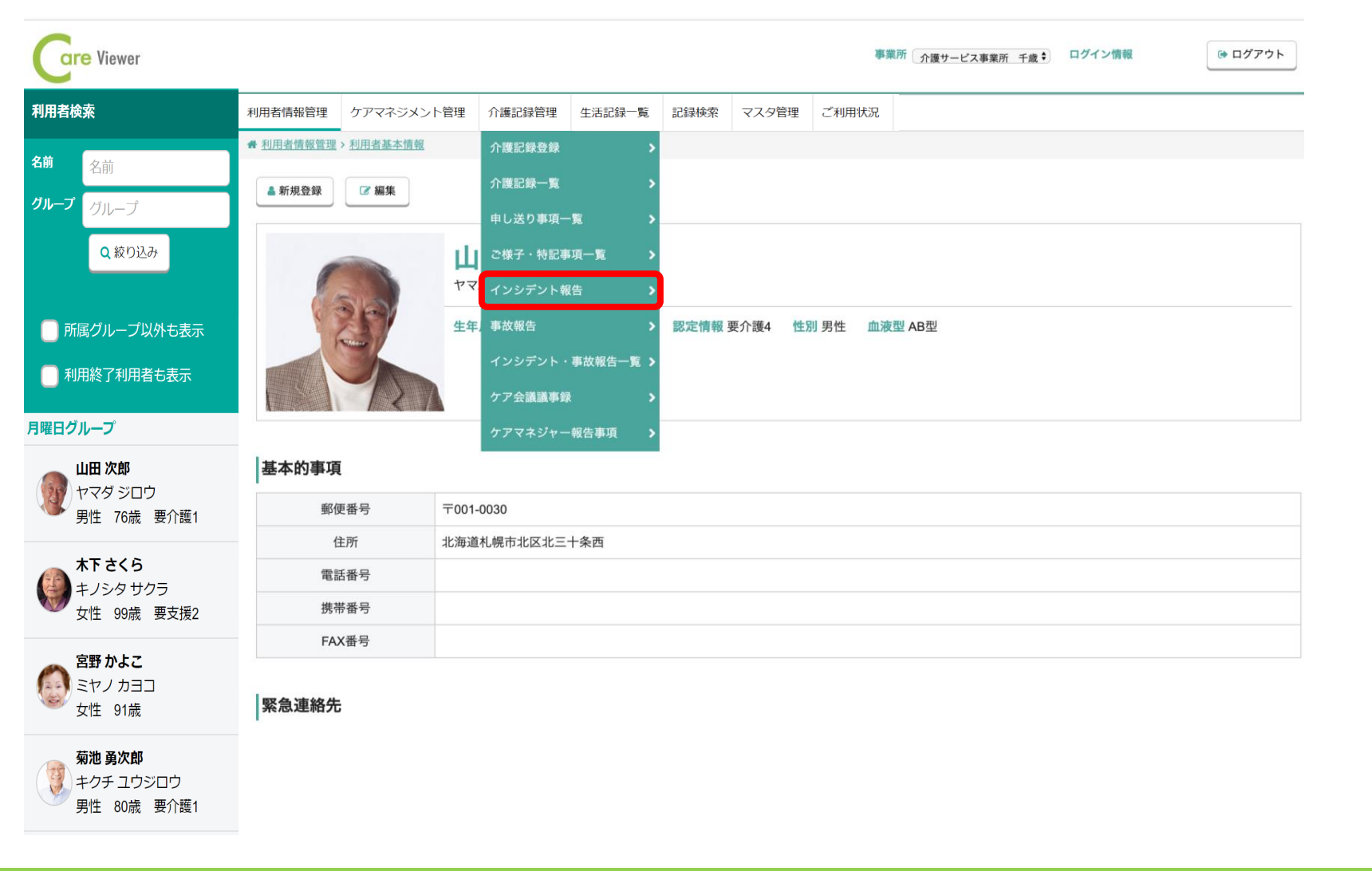Switch to ケアマネジメント管理 tab
This screenshot has width=1372, height=871.
coord(408,112)
